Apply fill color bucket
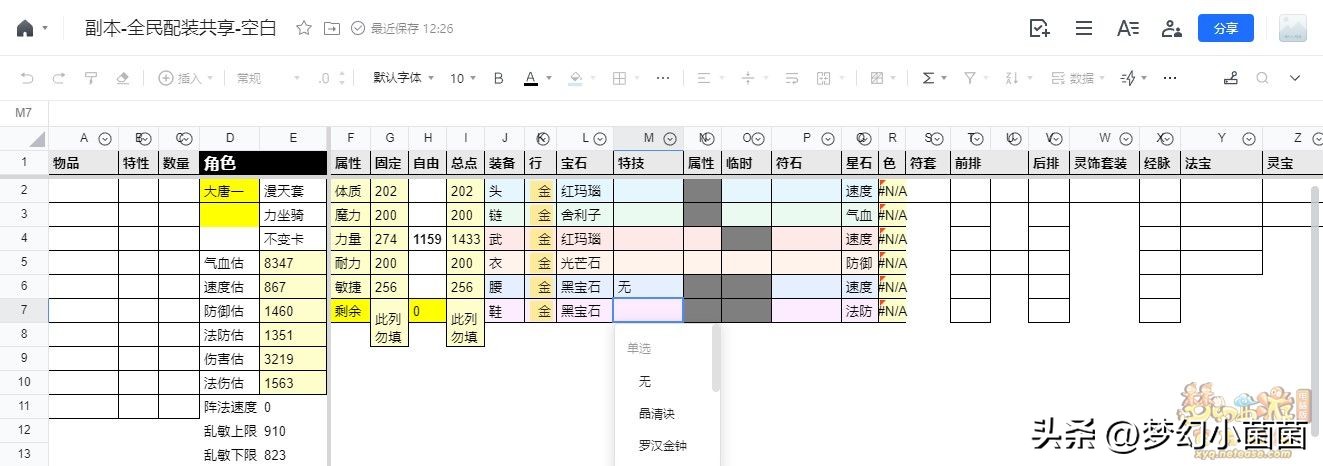The width and height of the screenshot is (1323, 466). (575, 78)
